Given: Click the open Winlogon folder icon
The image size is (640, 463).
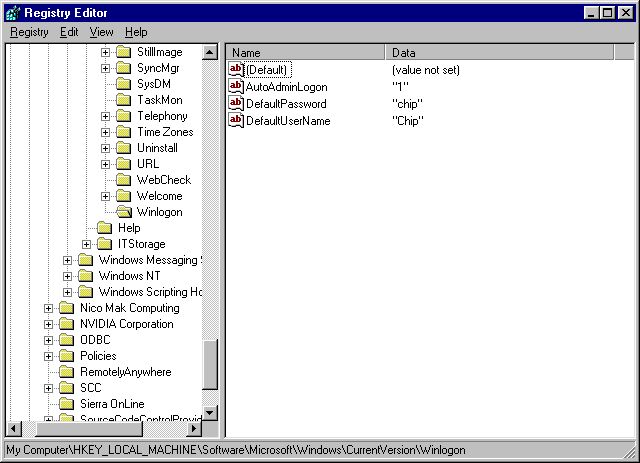Looking at the screenshot, I should (124, 212).
